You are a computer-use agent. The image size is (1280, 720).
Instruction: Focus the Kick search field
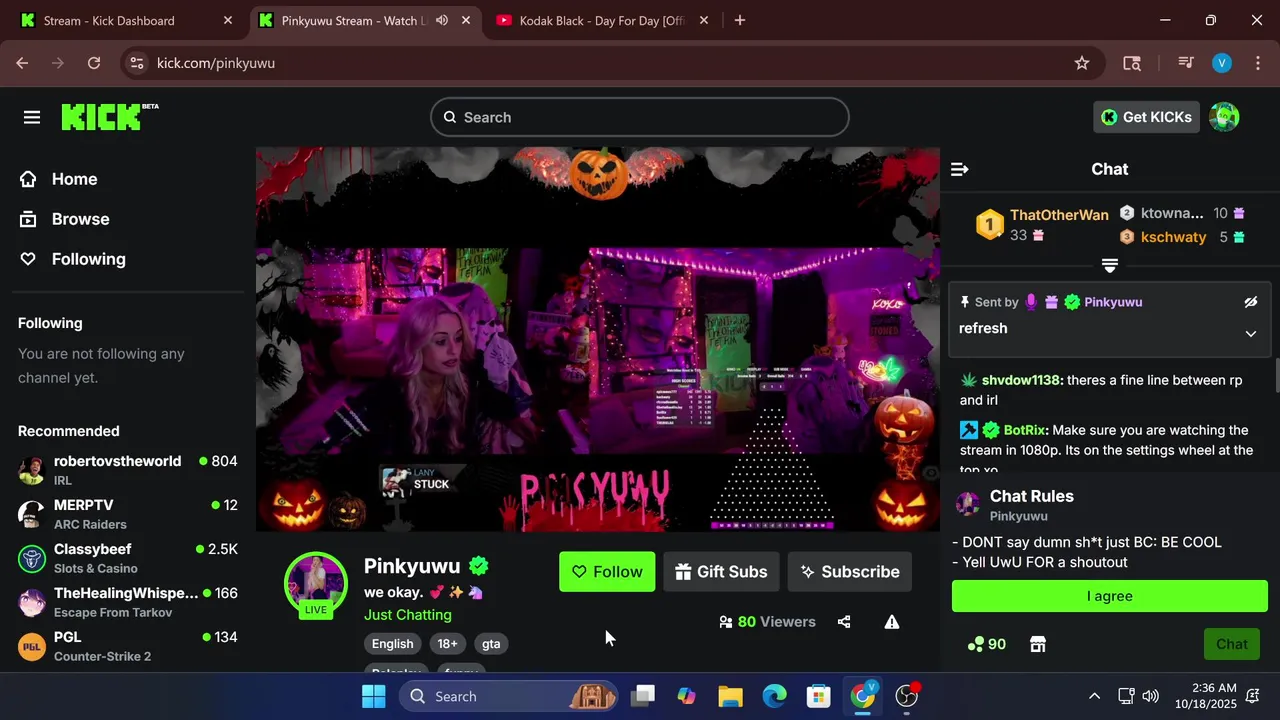tap(640, 117)
